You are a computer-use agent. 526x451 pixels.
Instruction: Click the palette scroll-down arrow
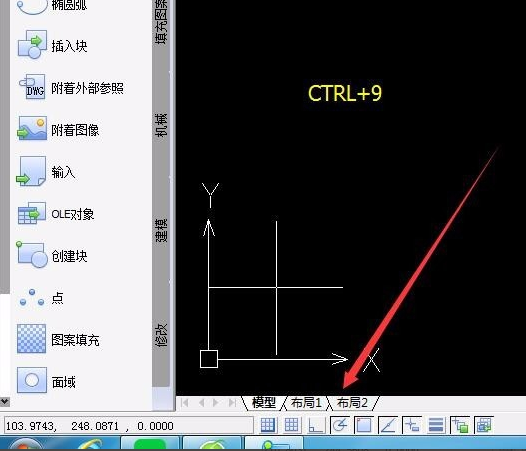pyautogui.click(x=5, y=401)
